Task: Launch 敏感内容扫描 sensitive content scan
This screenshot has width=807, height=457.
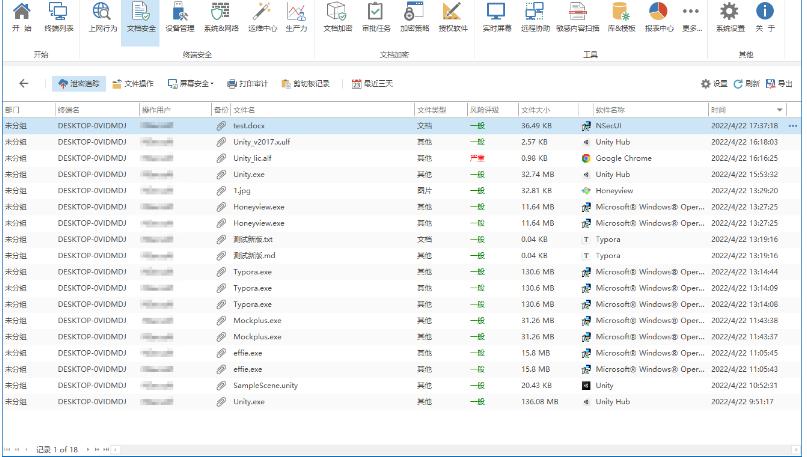Action: tap(578, 17)
